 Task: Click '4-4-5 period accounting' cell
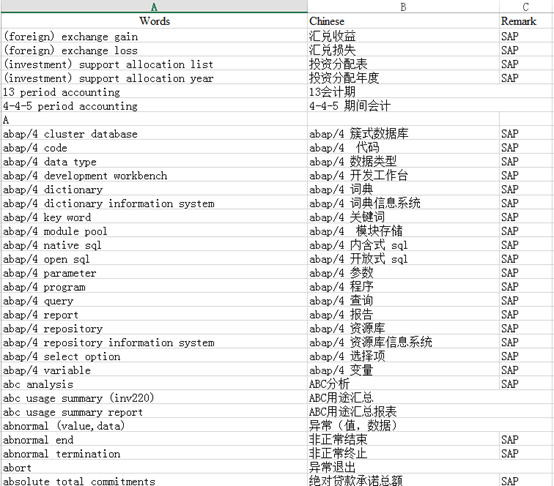pyautogui.click(x=154, y=106)
